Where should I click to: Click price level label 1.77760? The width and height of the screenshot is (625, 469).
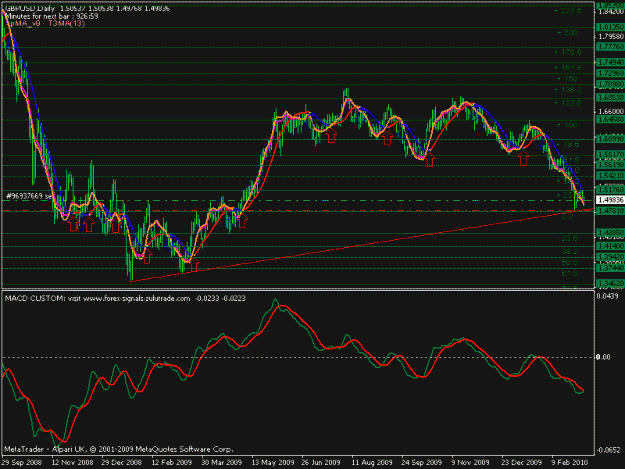610,47
